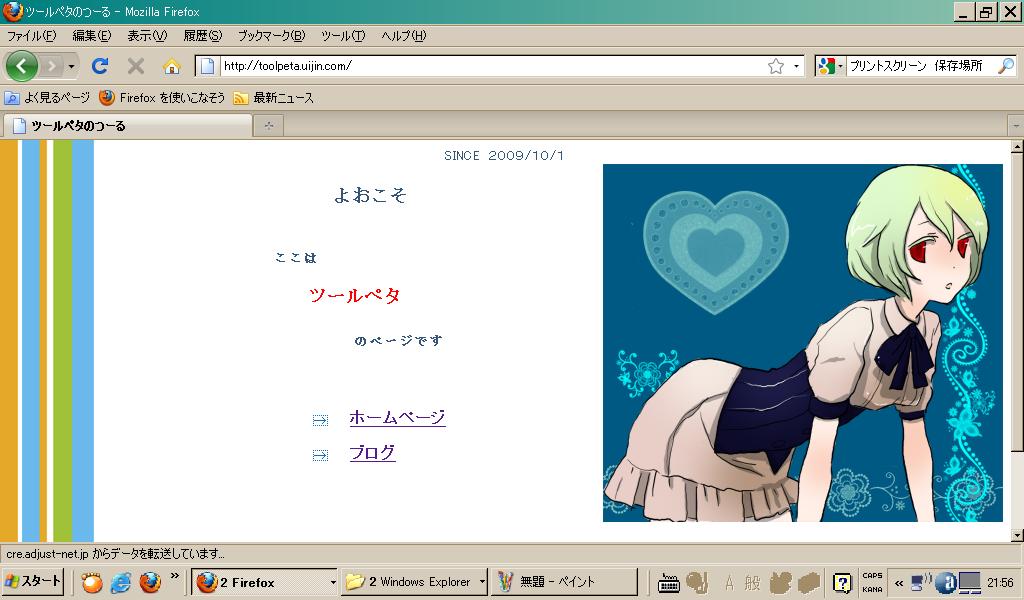The image size is (1024, 600).
Task: Bookmark this page with the star icon
Action: [776, 66]
